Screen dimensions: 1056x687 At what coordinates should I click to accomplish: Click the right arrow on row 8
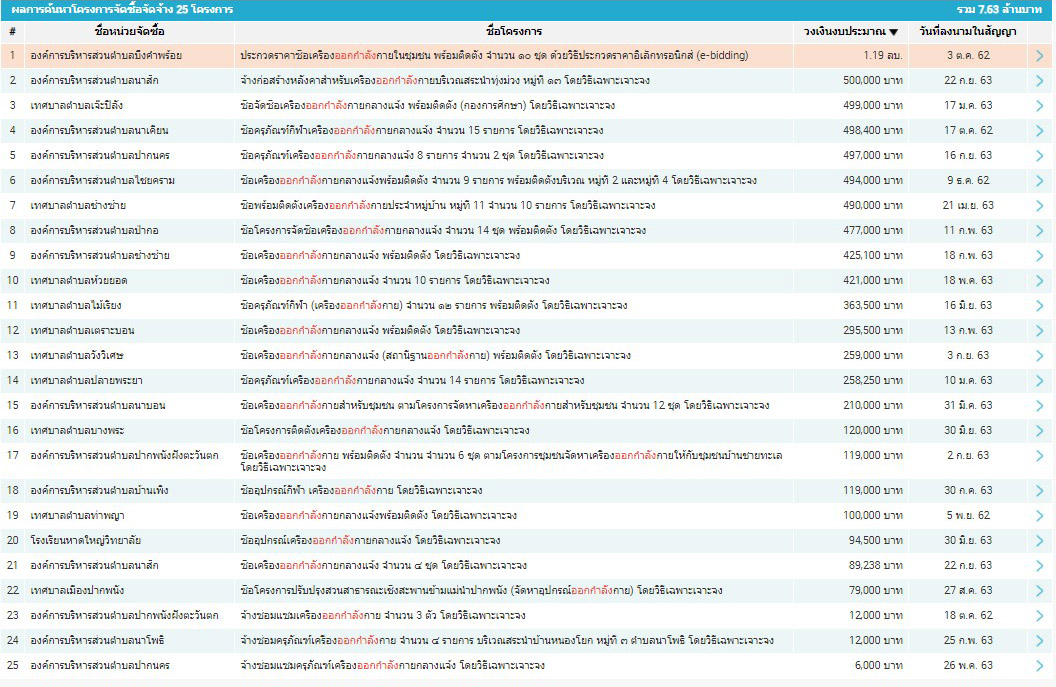pyautogui.click(x=1040, y=231)
